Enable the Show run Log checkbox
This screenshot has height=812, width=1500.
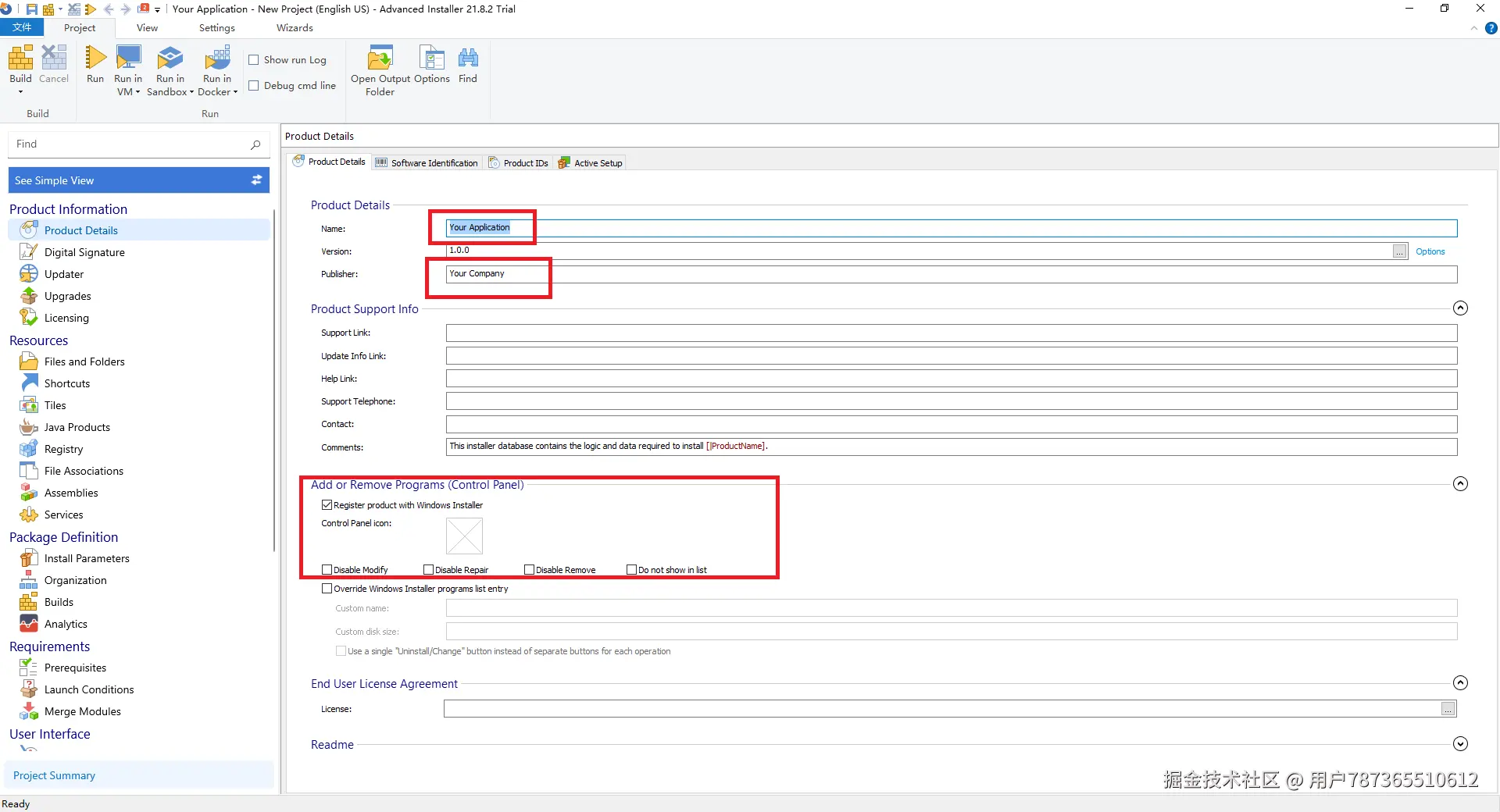(254, 60)
